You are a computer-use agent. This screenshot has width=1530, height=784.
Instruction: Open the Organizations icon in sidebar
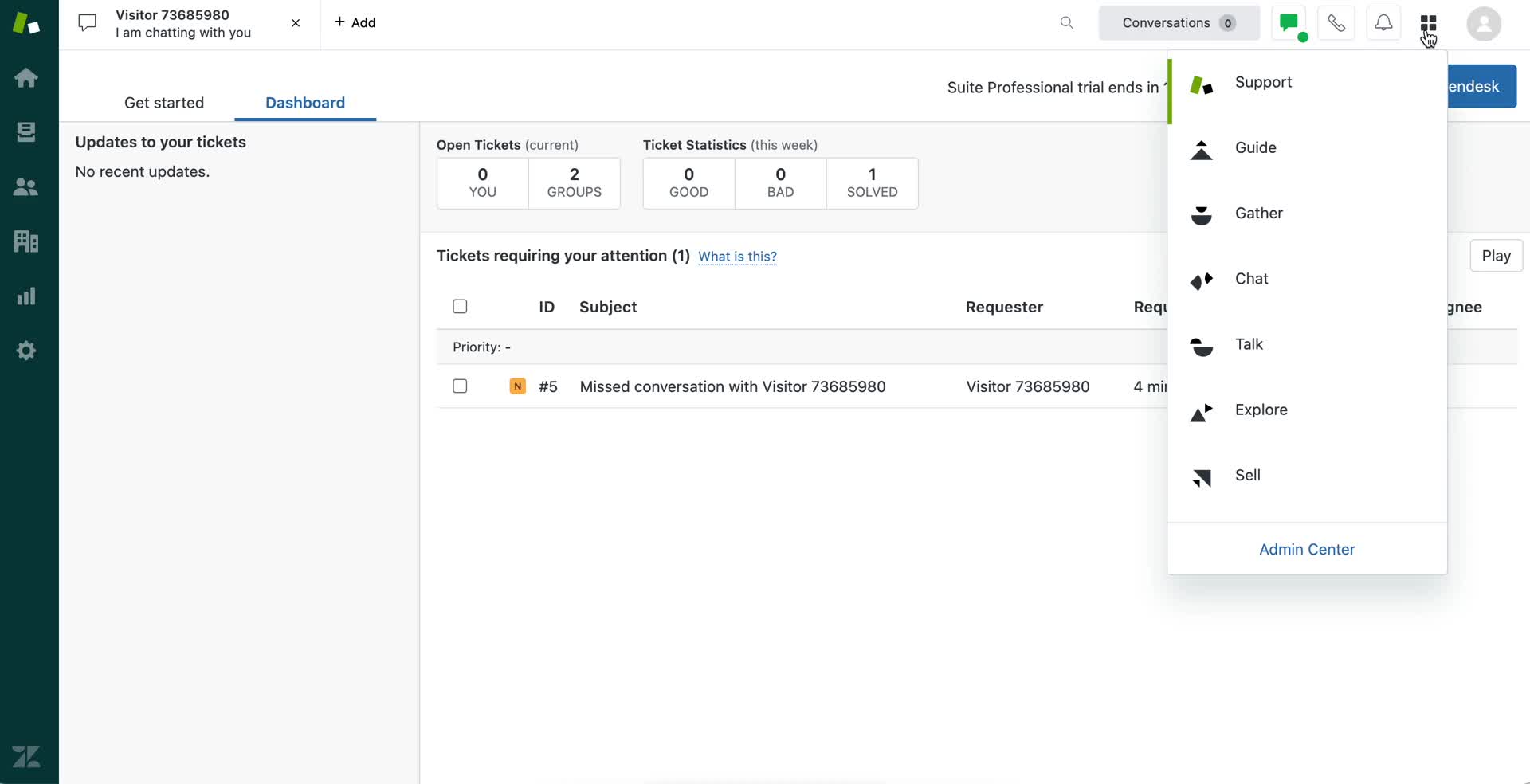tap(26, 241)
